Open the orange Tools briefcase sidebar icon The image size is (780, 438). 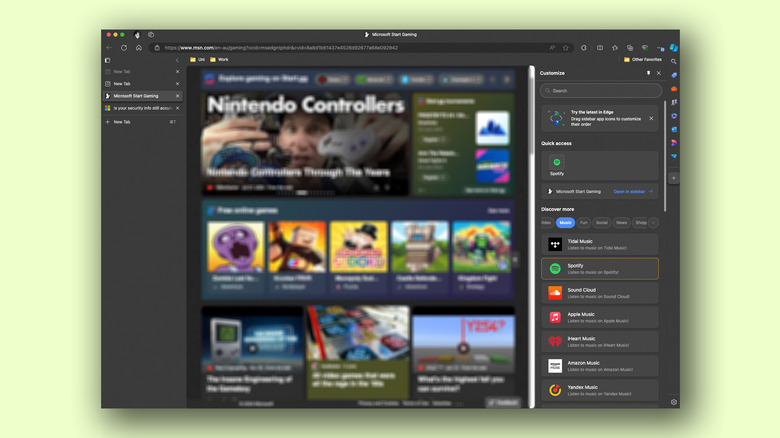click(674, 89)
